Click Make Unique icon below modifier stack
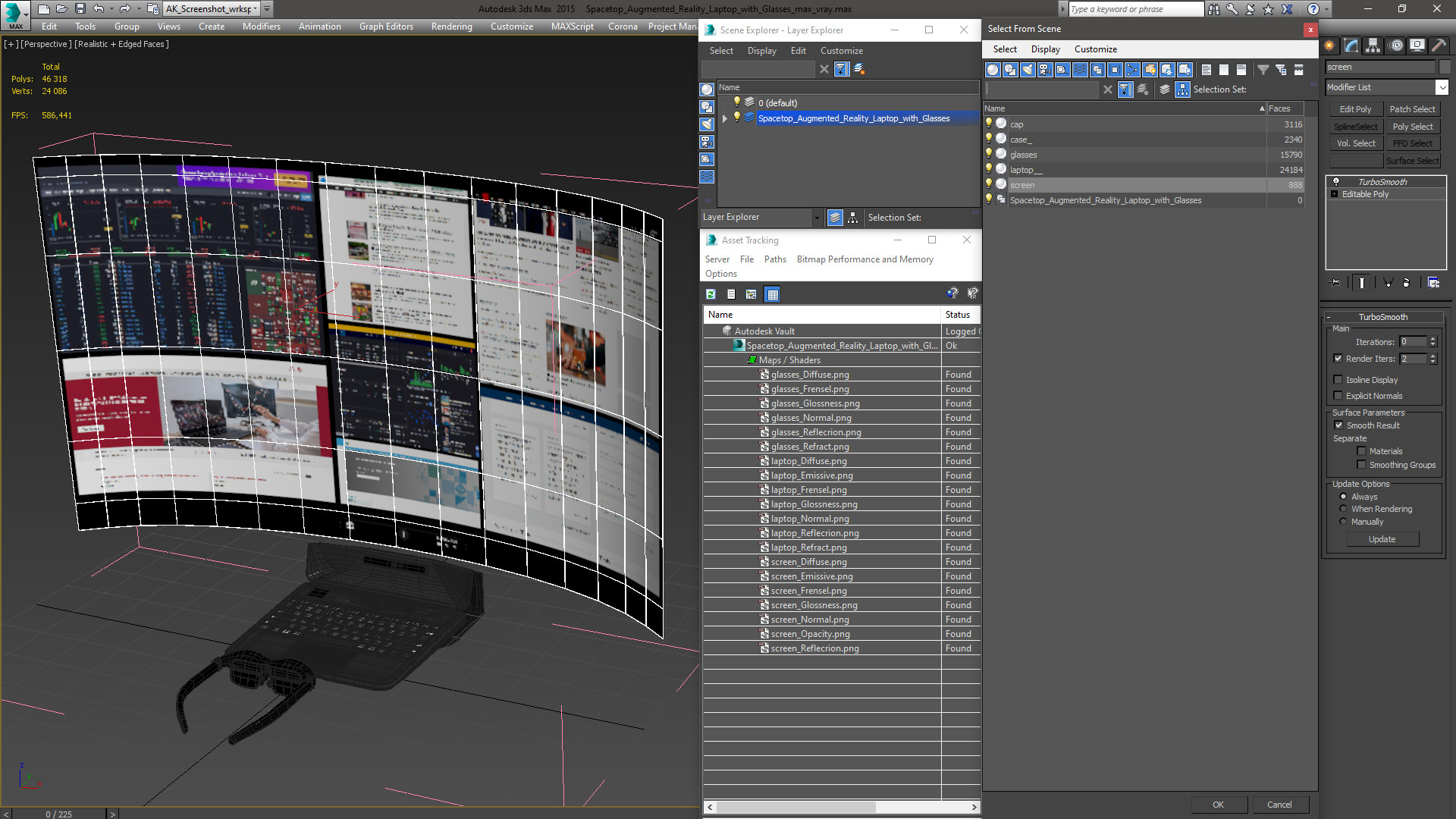Screen dimensions: 1456x819 click(x=1388, y=283)
